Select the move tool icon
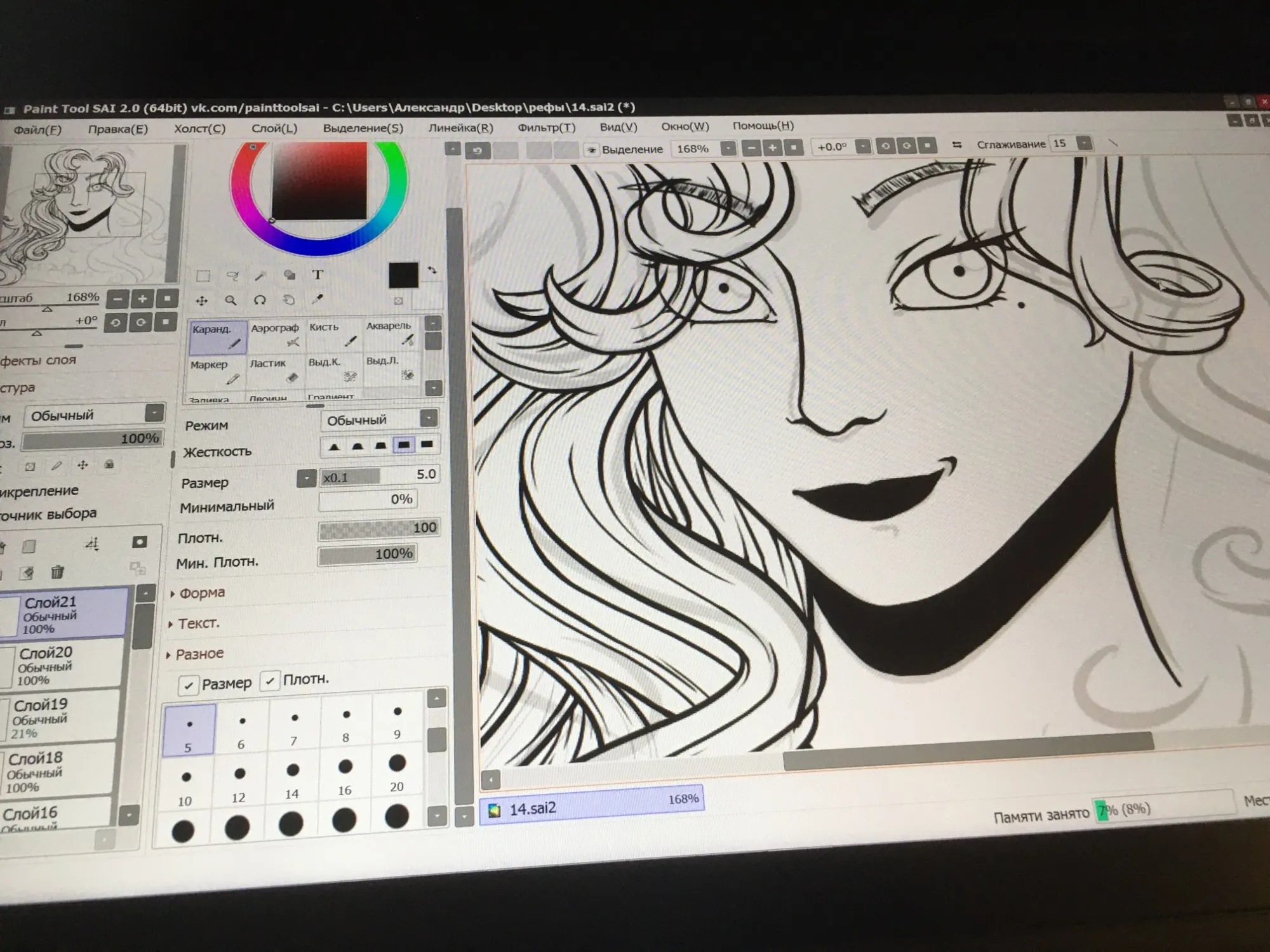1270x952 pixels. point(202,301)
